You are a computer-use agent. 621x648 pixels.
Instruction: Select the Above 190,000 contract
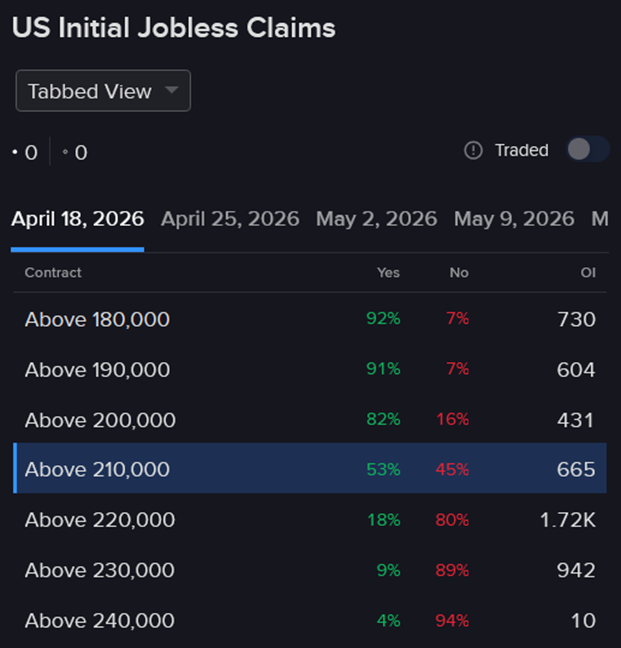pos(97,369)
